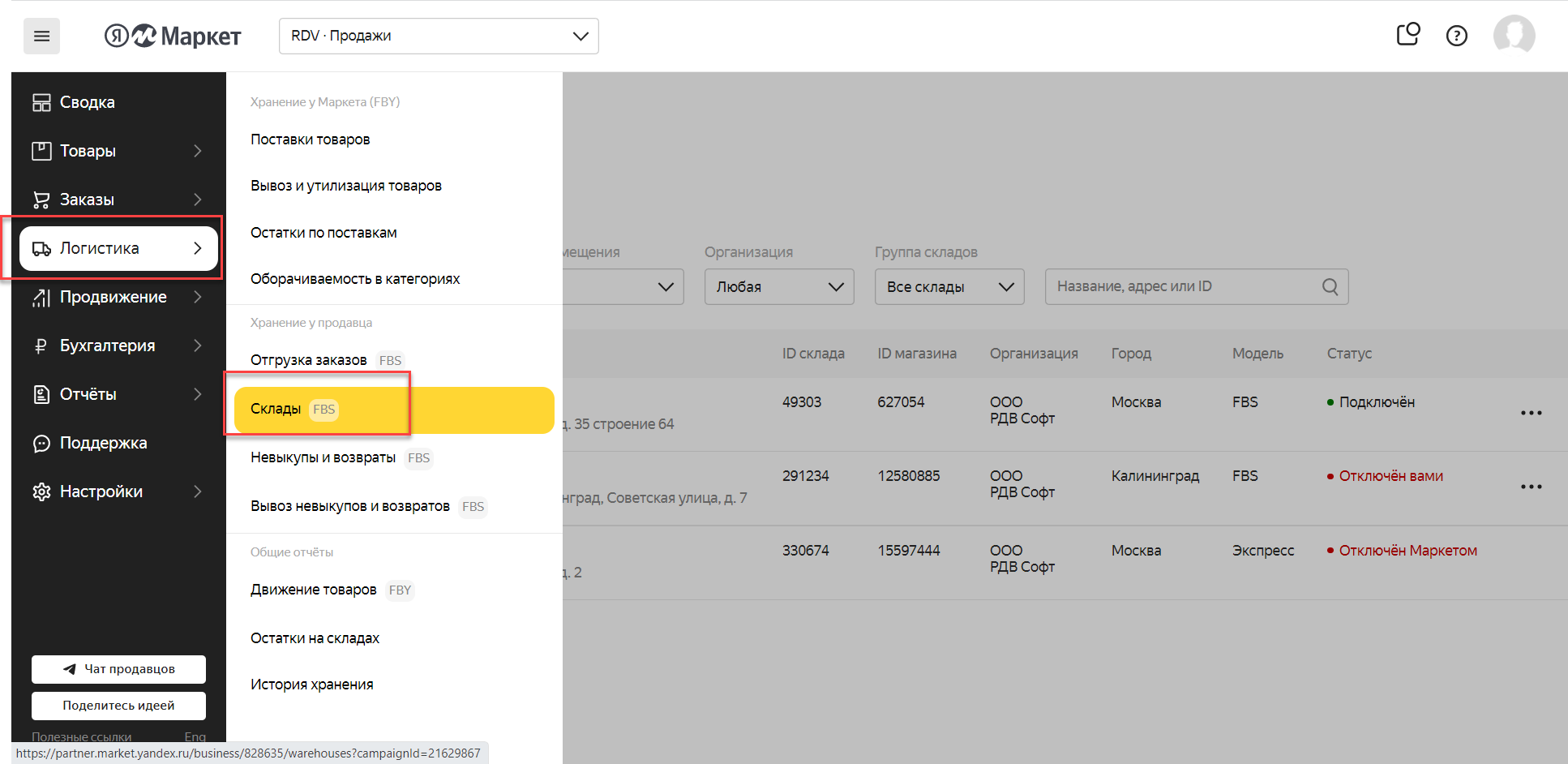
Task: Expand the Группа складов dropdown
Action: click(949, 287)
